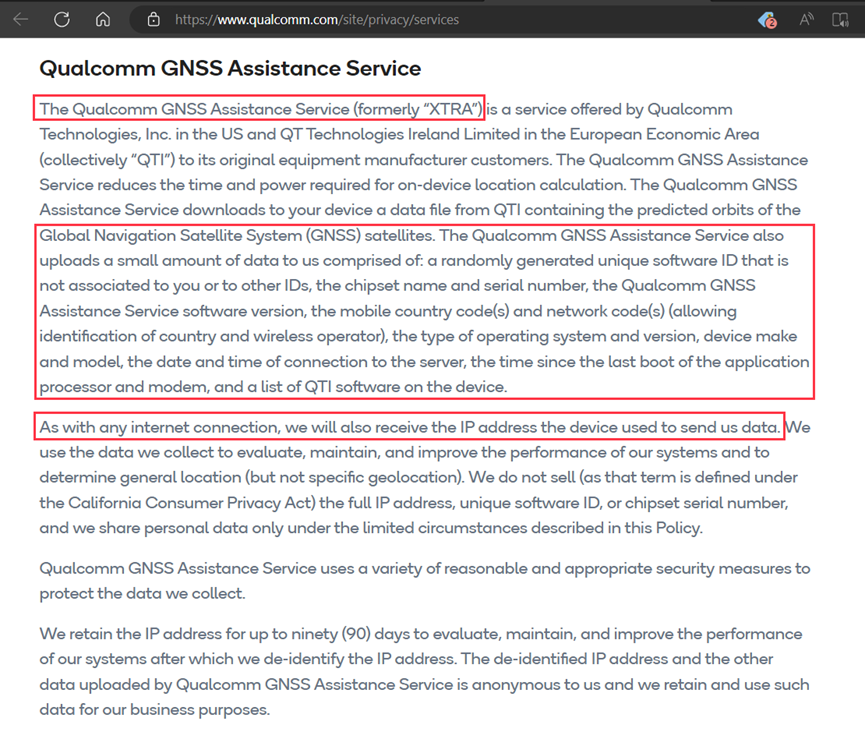Activate the Read aloud icon
Screen dimensions: 865x739
click(x=807, y=20)
